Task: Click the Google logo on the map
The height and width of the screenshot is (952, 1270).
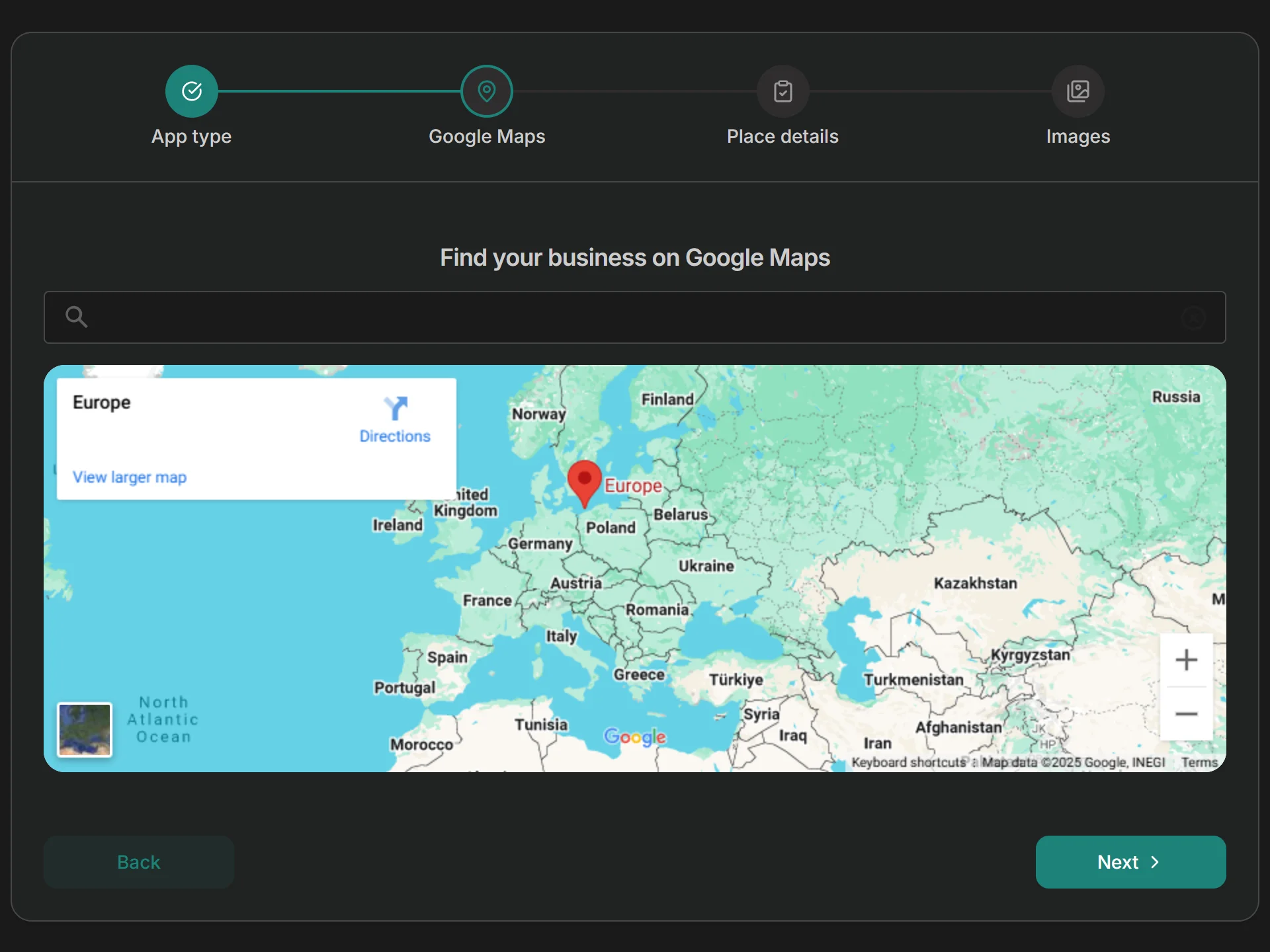Action: coord(635,736)
